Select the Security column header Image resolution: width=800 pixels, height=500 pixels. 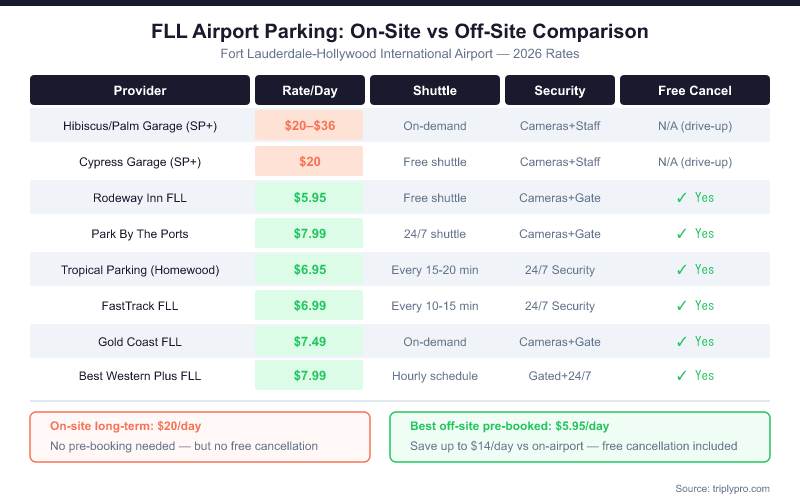(559, 90)
